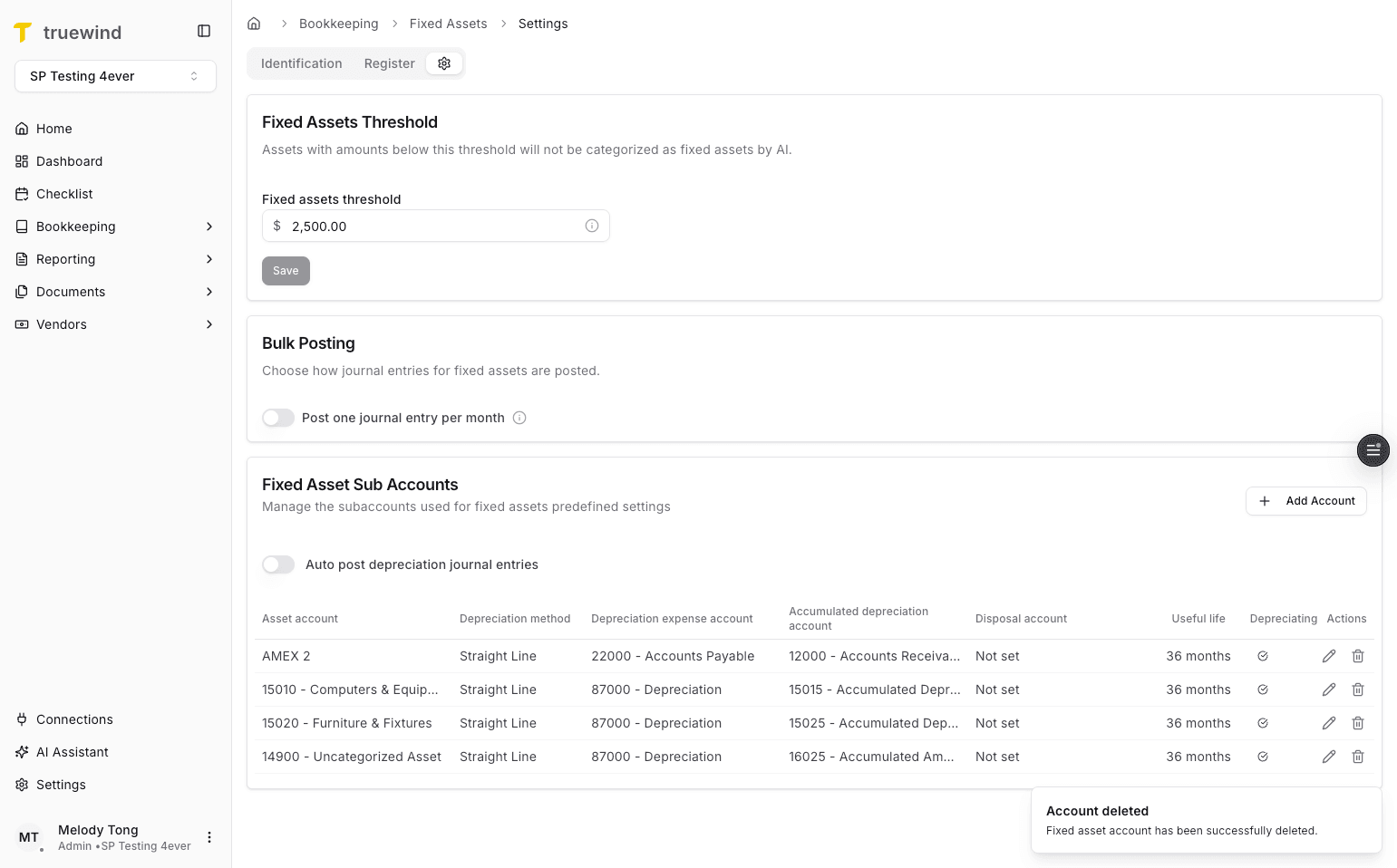Open the SP Testing 4ever workspace selector
The width and height of the screenshot is (1397, 868).
point(115,76)
